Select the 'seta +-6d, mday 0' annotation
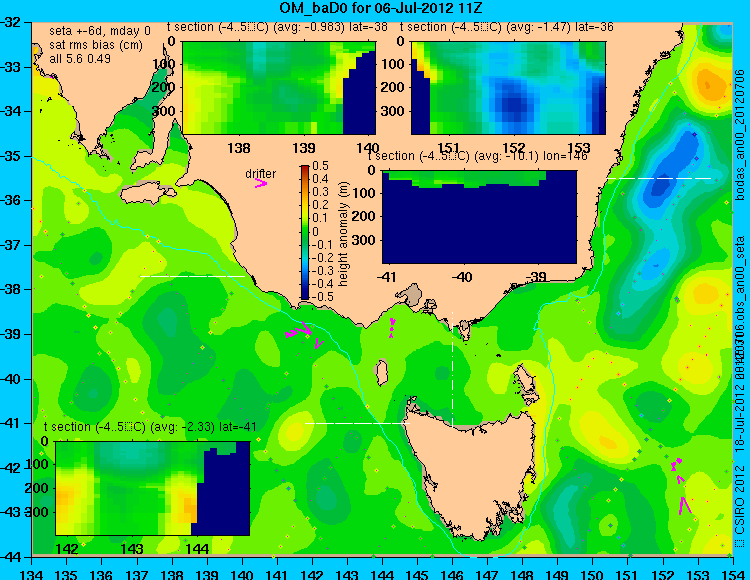This screenshot has height=580, width=750. tap(100, 31)
